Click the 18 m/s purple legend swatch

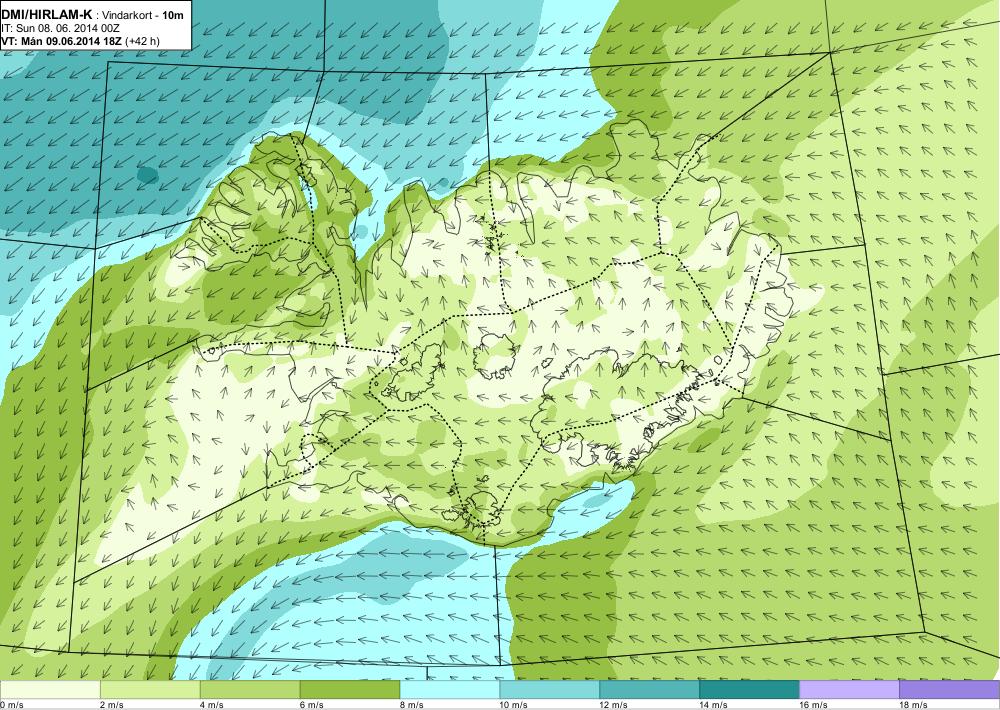pos(950,690)
